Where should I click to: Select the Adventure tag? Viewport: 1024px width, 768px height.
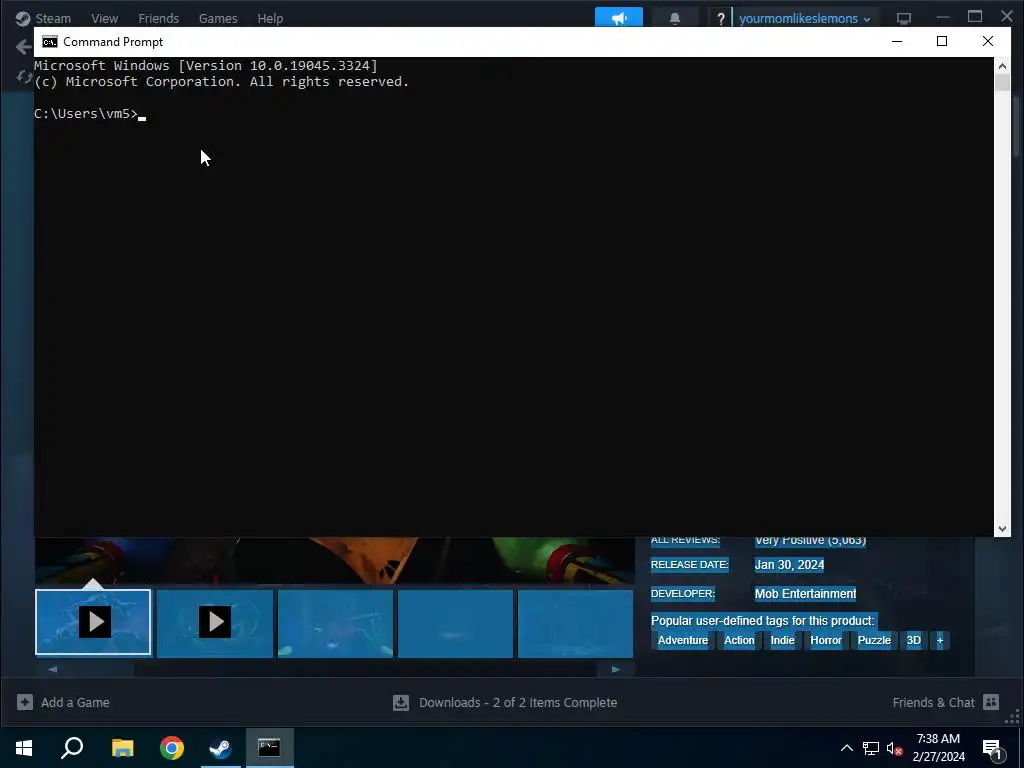pos(682,641)
